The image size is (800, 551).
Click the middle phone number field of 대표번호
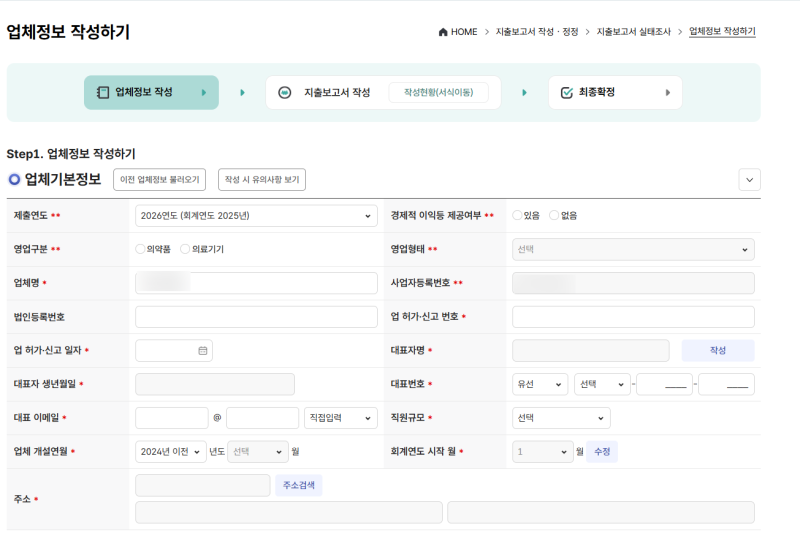click(x=664, y=384)
